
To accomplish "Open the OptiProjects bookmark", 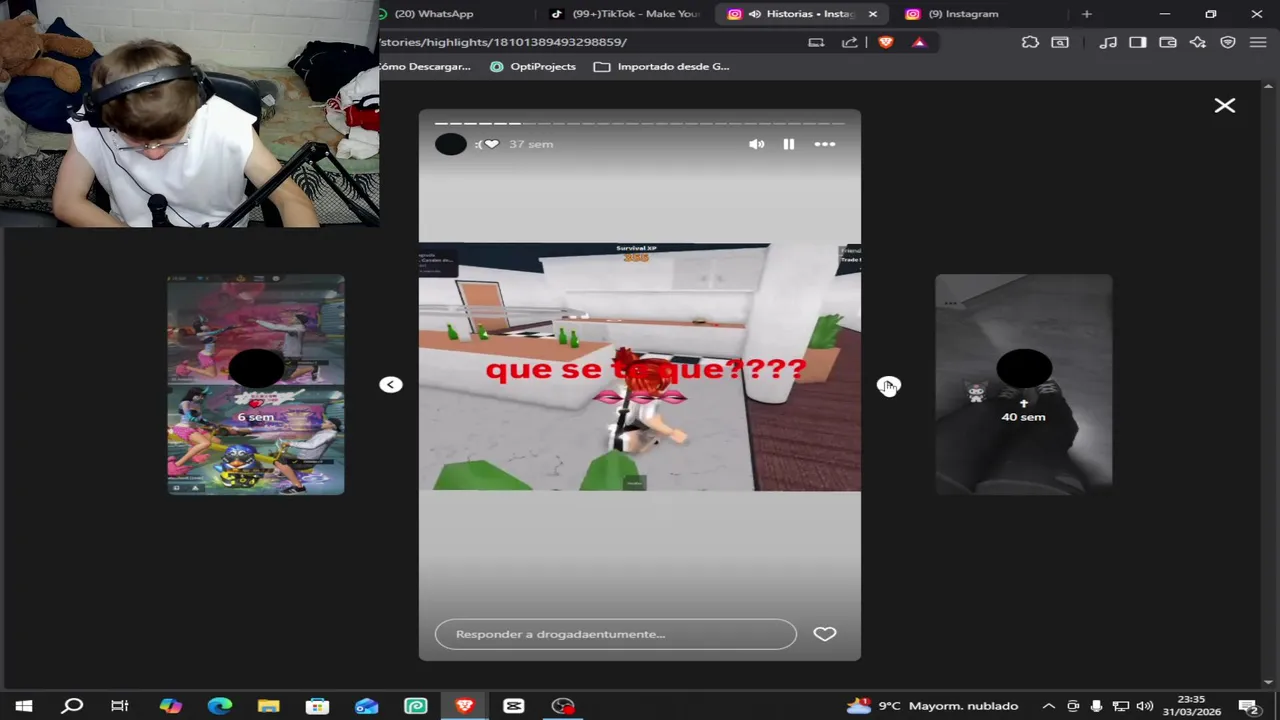I will click(x=533, y=66).
